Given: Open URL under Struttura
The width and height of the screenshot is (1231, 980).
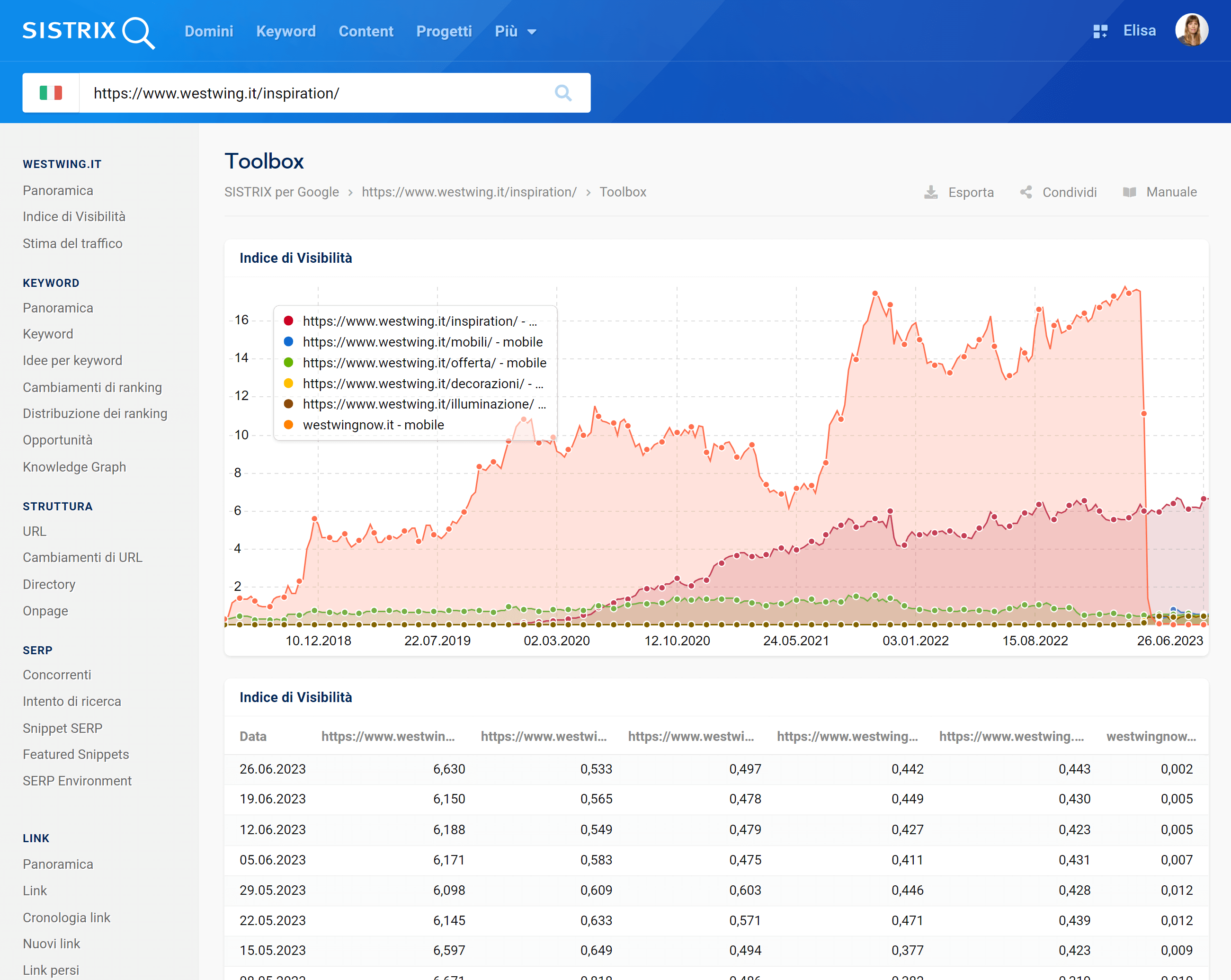Looking at the screenshot, I should coord(35,531).
